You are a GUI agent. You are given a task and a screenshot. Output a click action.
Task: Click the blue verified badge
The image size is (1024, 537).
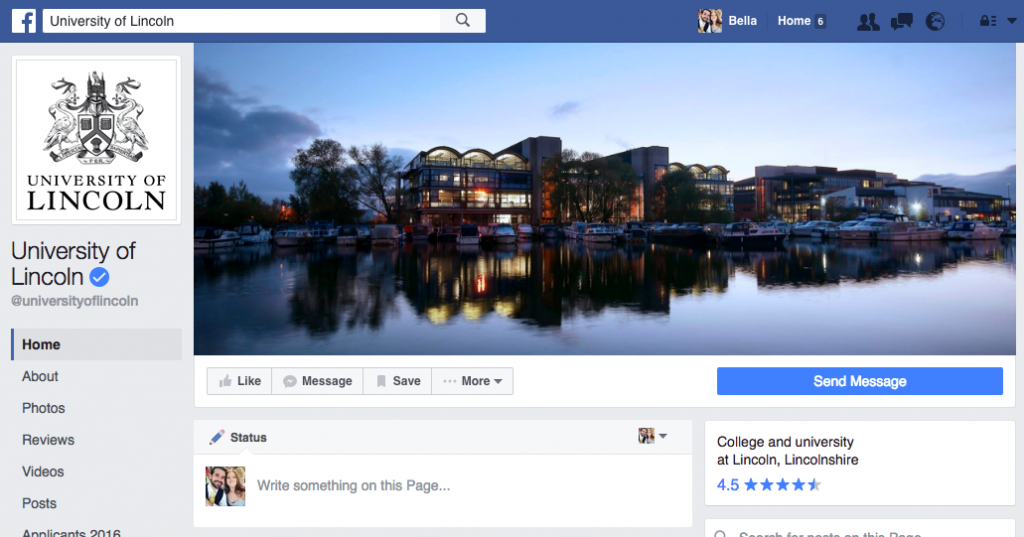tap(99, 278)
